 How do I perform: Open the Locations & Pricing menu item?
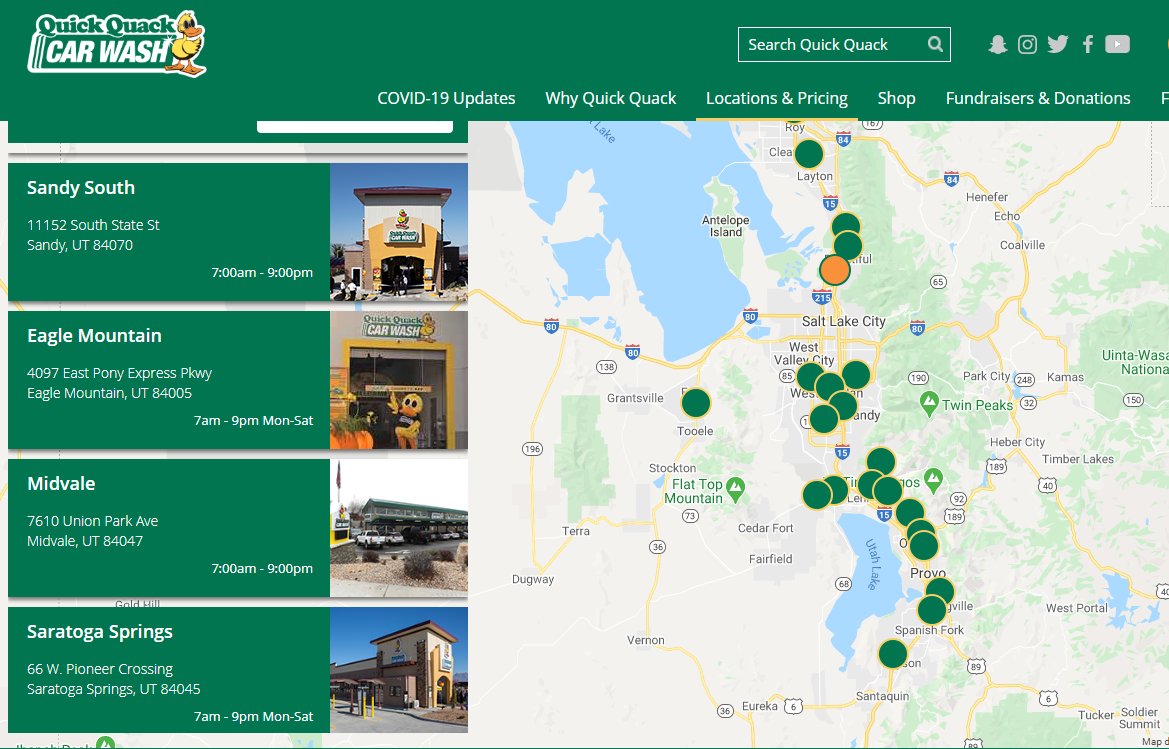[777, 98]
